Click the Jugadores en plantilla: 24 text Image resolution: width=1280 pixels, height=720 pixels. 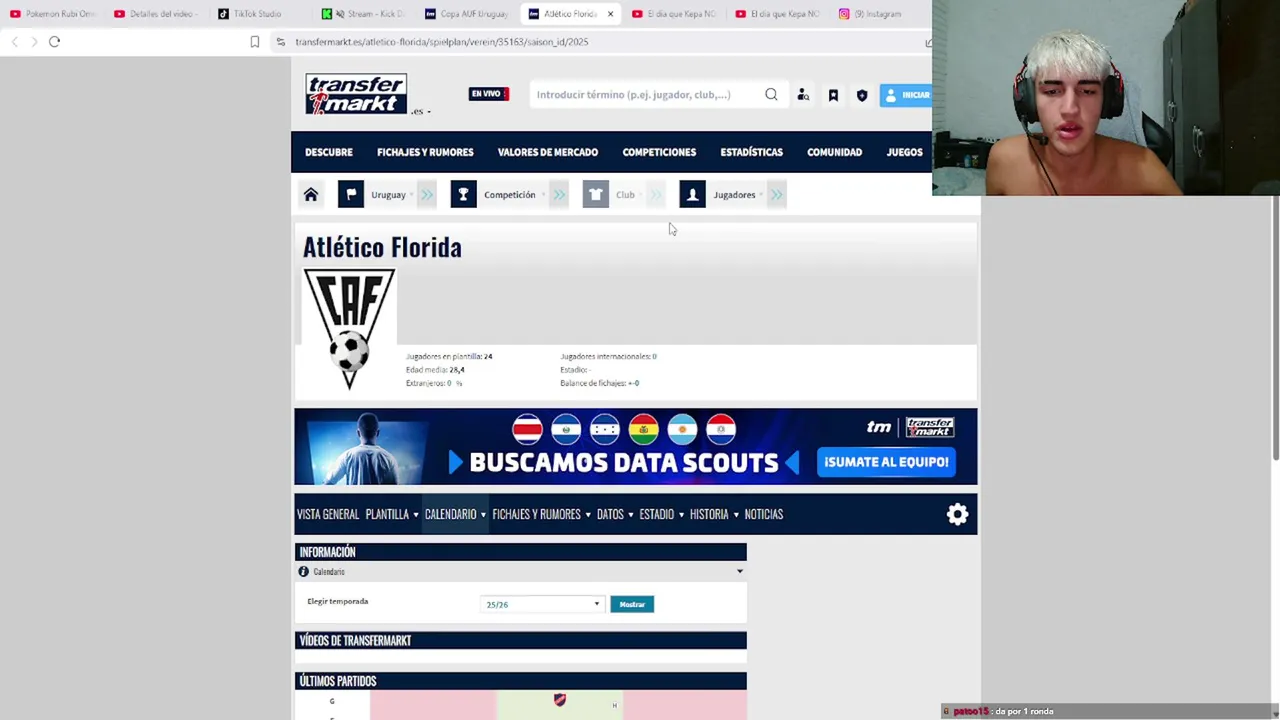(x=449, y=356)
